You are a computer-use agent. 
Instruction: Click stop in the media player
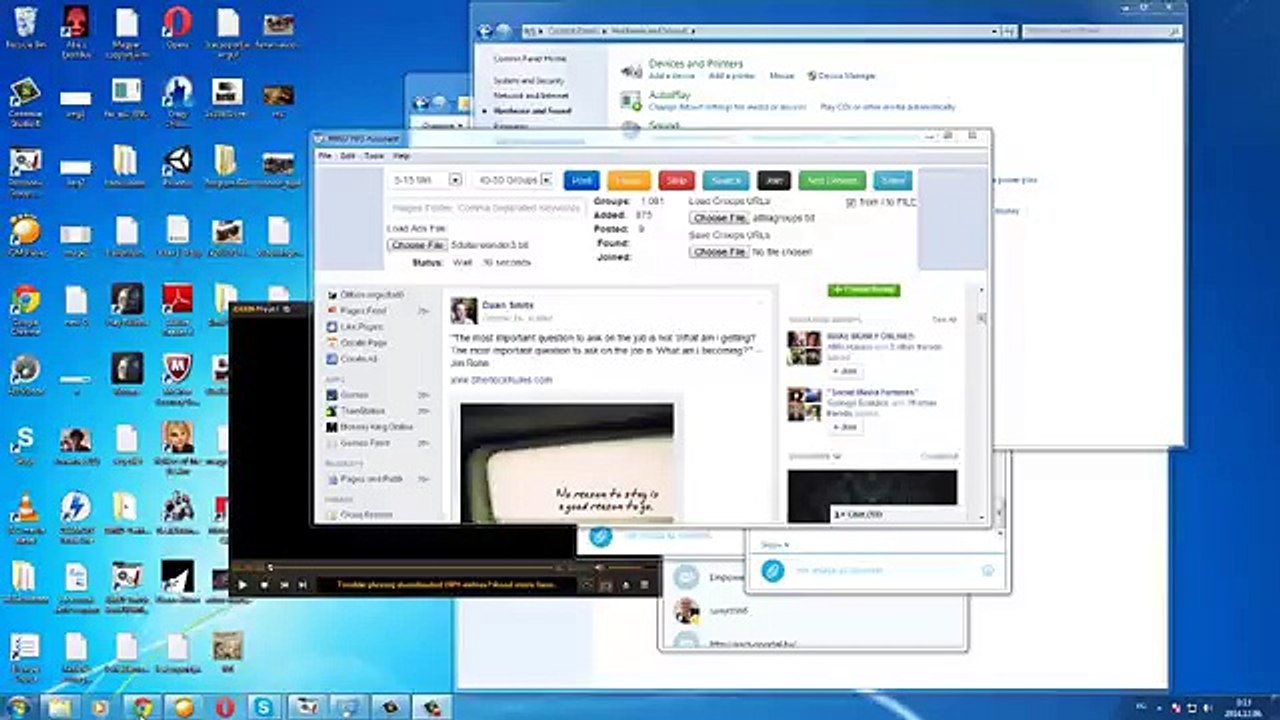coord(265,585)
